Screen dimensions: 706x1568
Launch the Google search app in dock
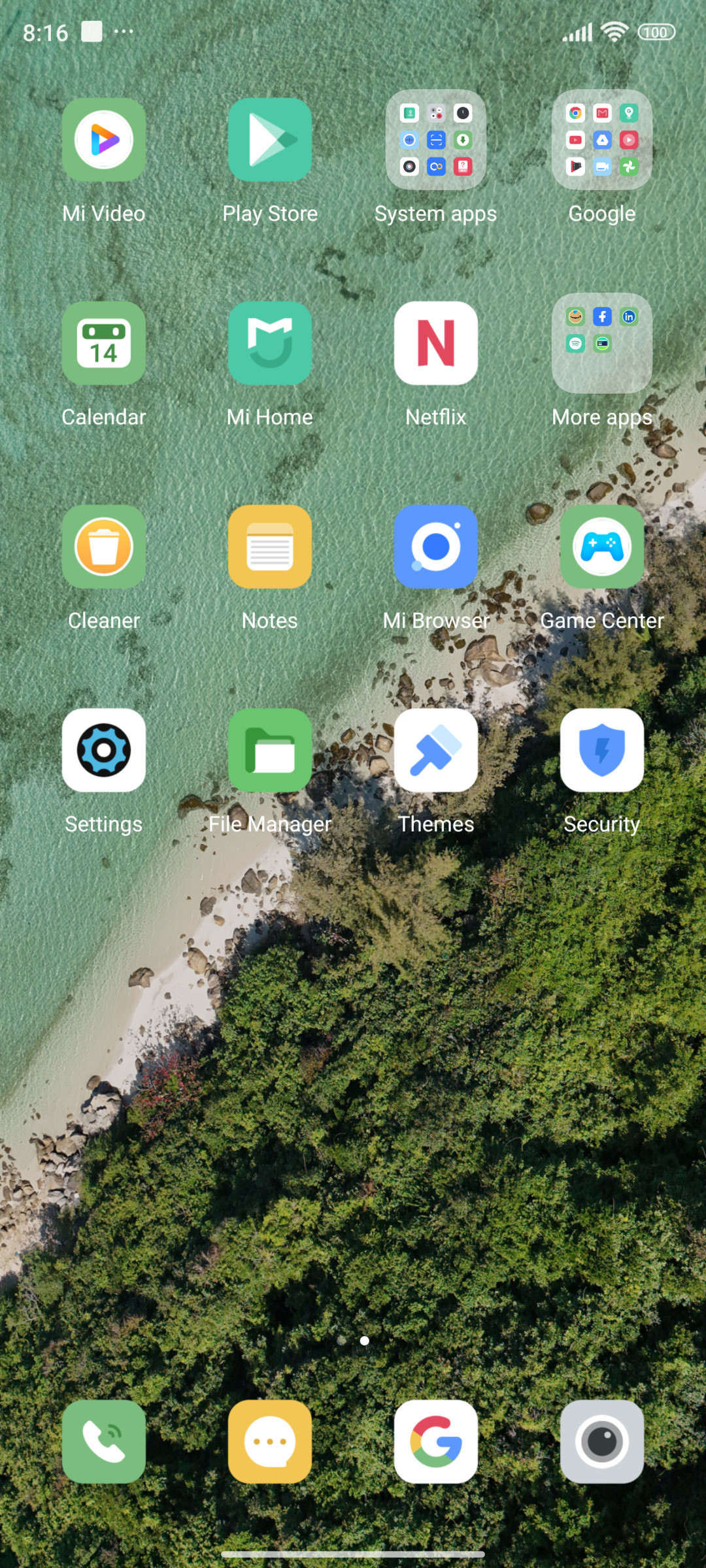pyautogui.click(x=436, y=1441)
